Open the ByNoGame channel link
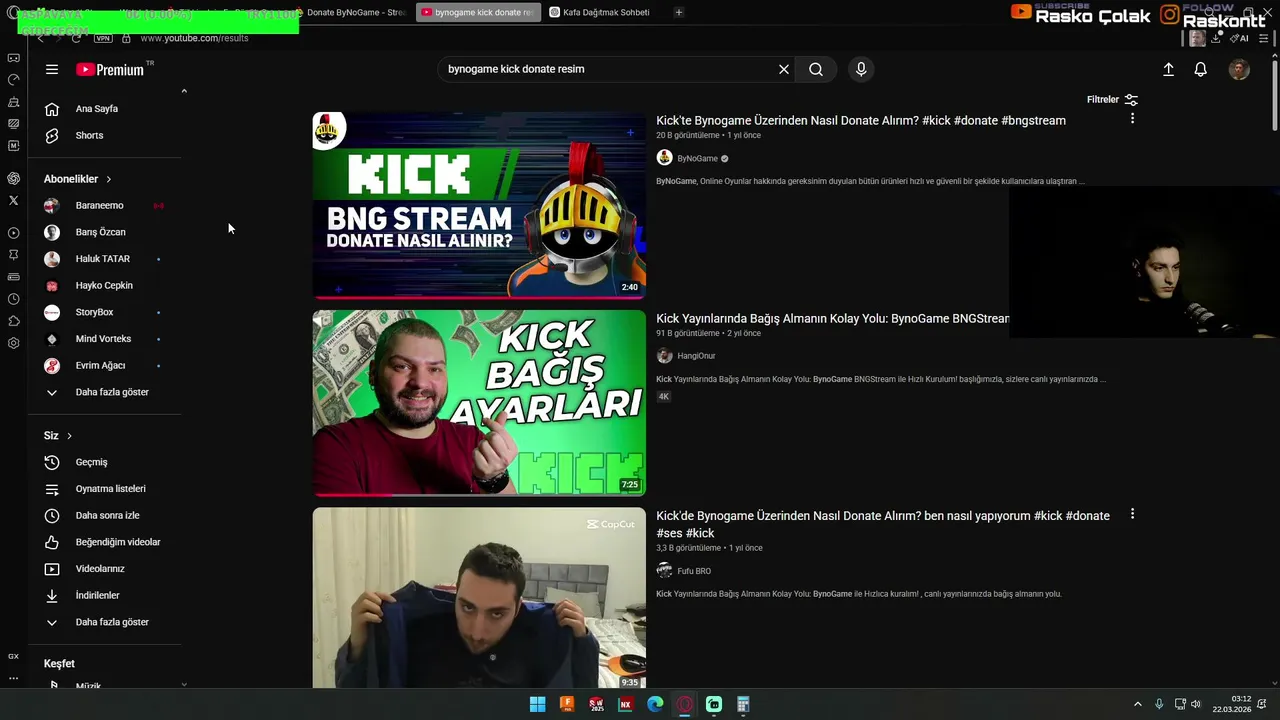1280x720 pixels. tap(697, 158)
